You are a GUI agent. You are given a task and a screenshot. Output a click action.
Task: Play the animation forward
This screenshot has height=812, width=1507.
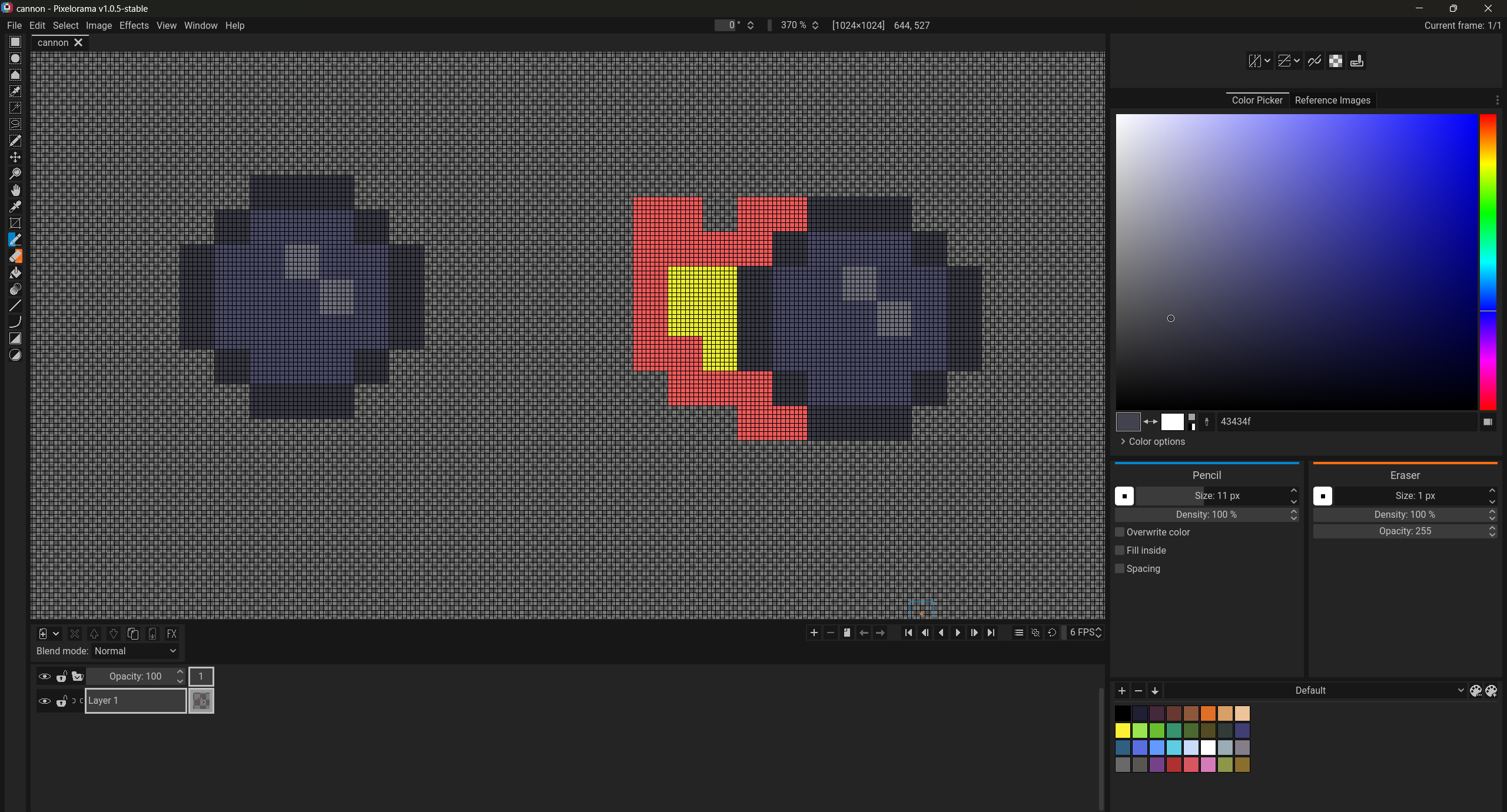[958, 633]
